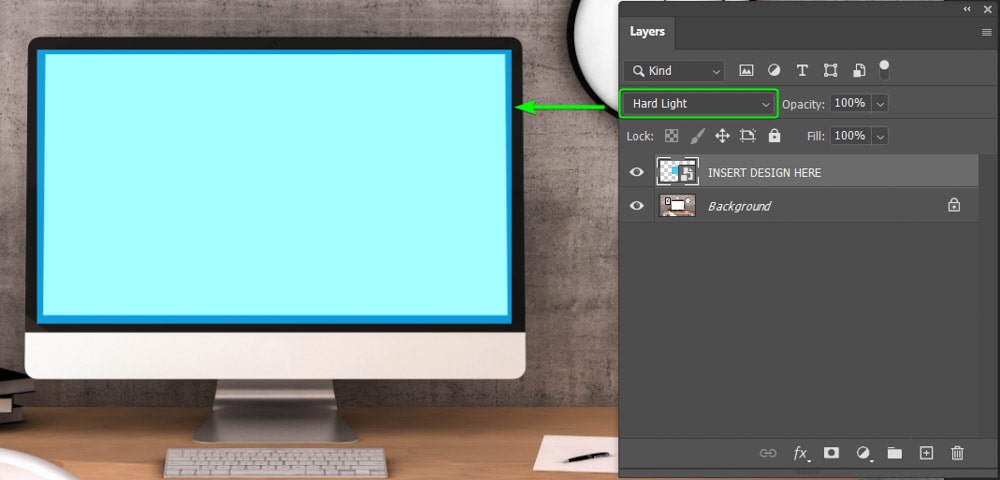The height and width of the screenshot is (480, 1000).
Task: Toggle lock image pixels brush icon
Action: point(697,136)
